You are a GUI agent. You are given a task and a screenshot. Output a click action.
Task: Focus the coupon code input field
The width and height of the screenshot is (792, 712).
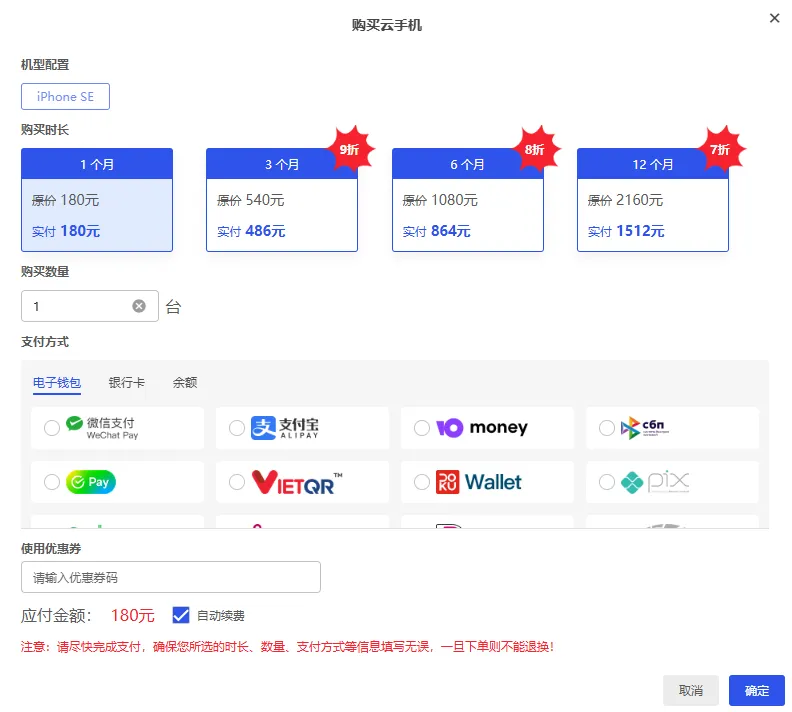click(171, 577)
